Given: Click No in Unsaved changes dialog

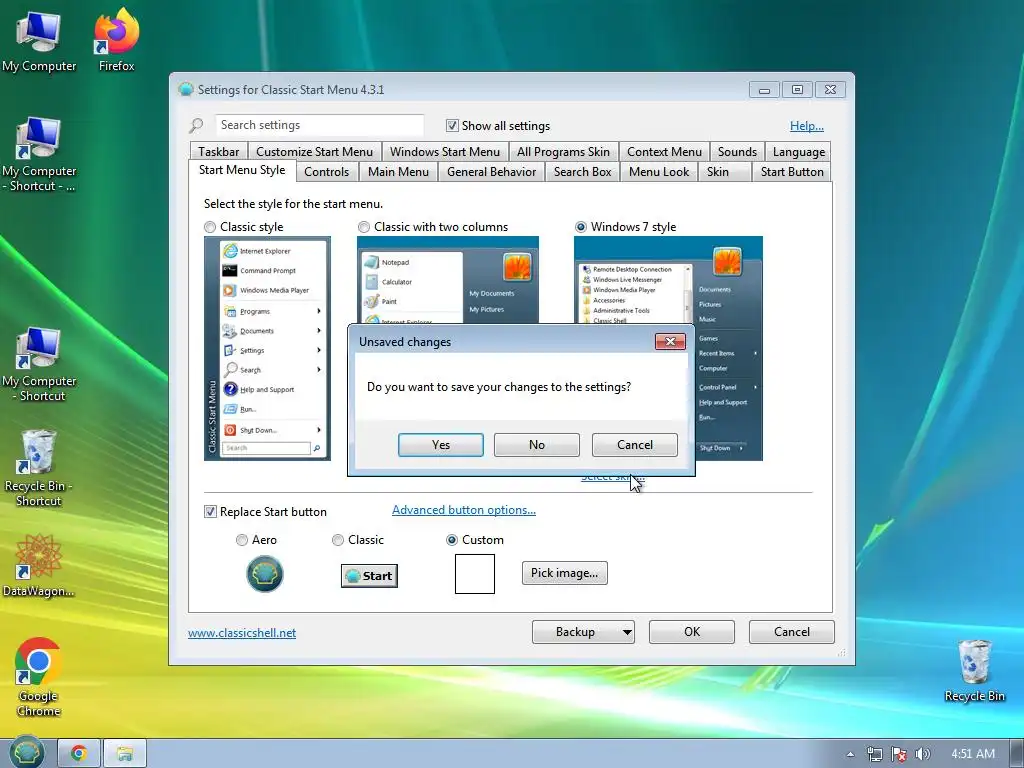Looking at the screenshot, I should click(537, 445).
